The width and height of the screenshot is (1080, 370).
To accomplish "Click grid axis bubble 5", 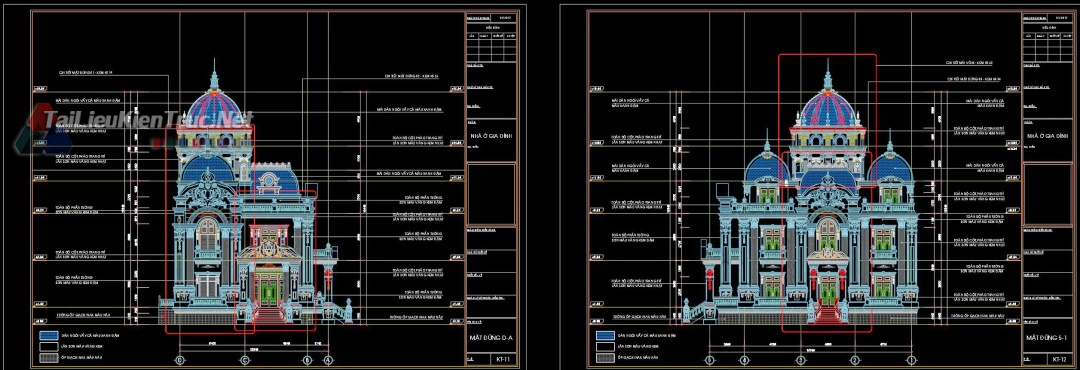I will click(x=710, y=360).
